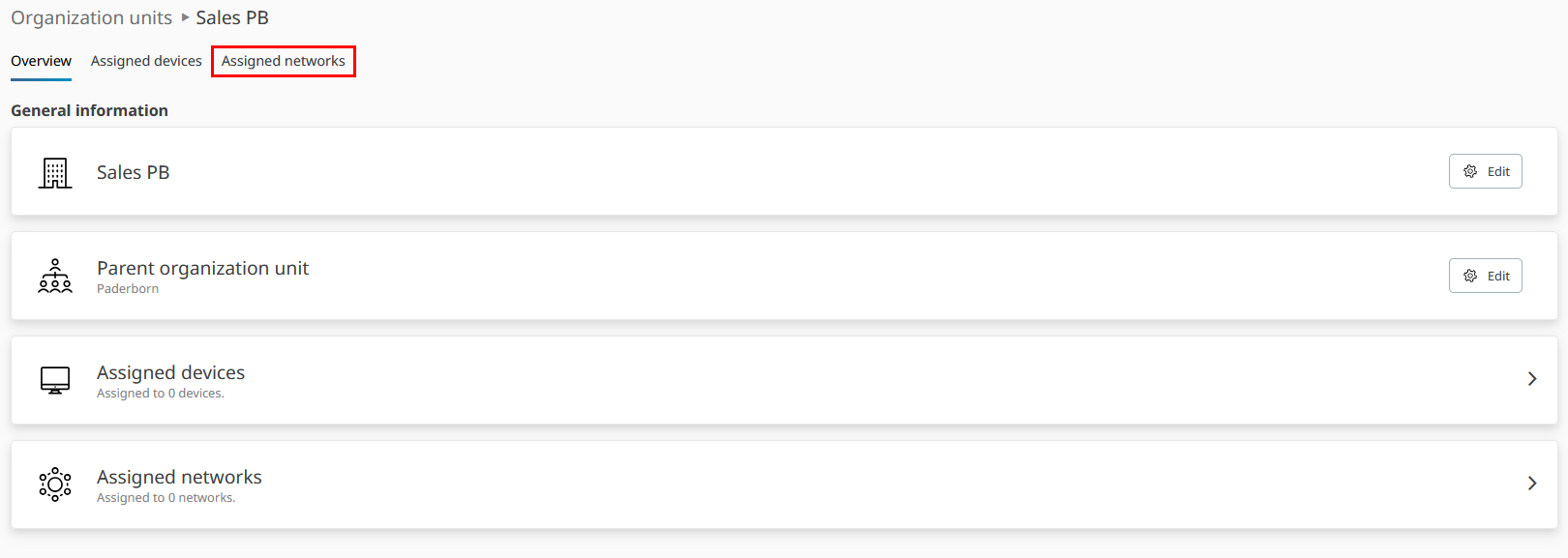This screenshot has height=558, width=1568.
Task: Open the Assigned networks card title
Action: (179, 477)
